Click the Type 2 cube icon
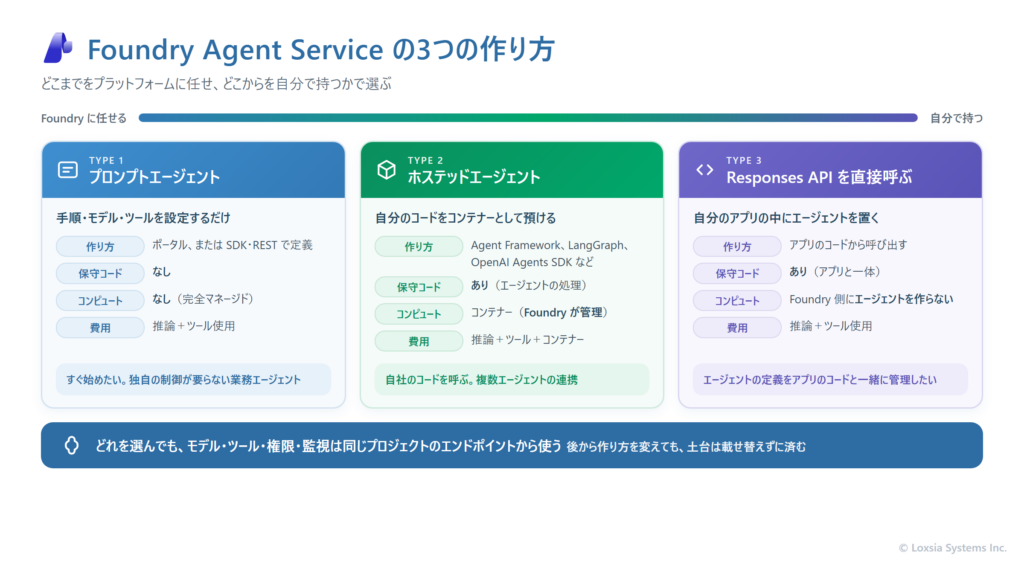Screen dimensions: 1024x563 click(x=387, y=170)
